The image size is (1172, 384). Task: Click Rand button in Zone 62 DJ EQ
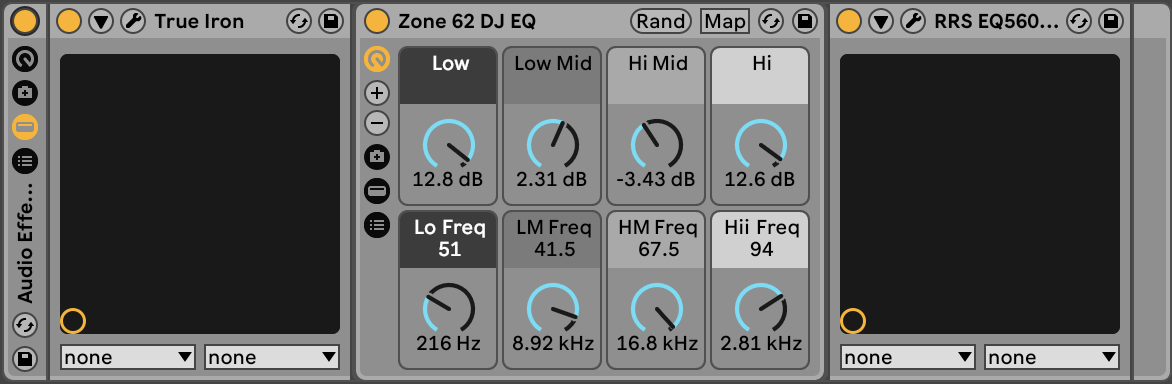[661, 21]
